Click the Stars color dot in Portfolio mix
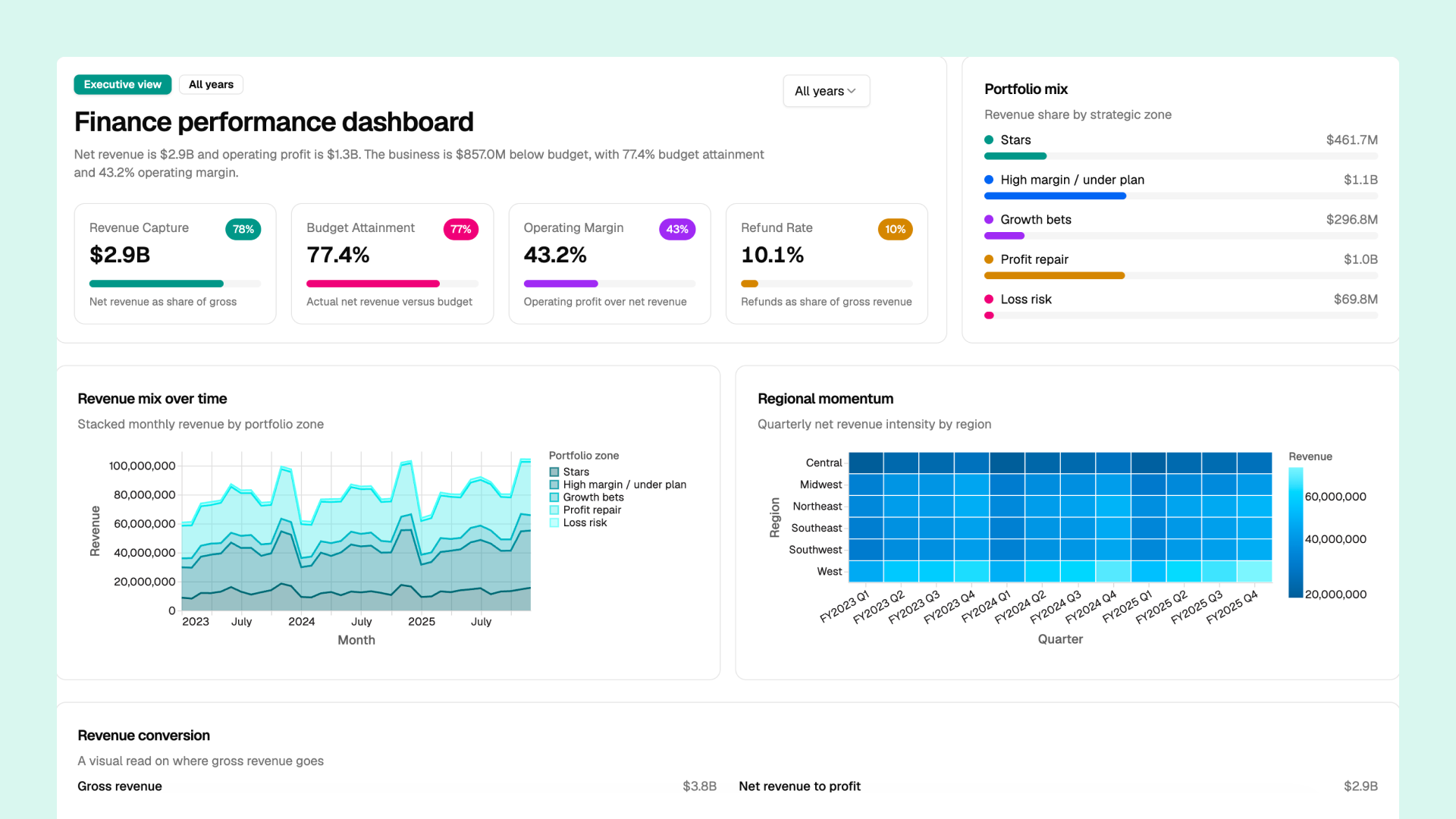The image size is (1456, 819). [x=989, y=140]
